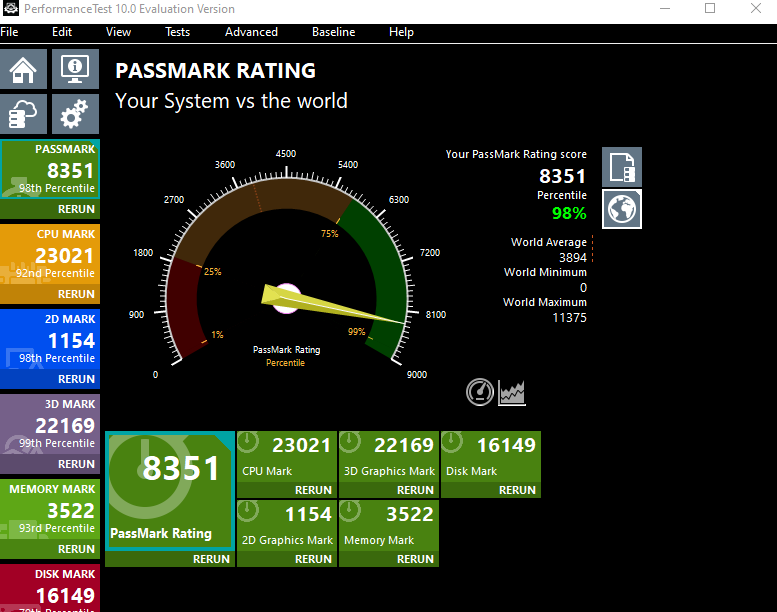The image size is (777, 612).
Task: Rerun under the 3D Graphics Mark tile
Action: click(415, 490)
